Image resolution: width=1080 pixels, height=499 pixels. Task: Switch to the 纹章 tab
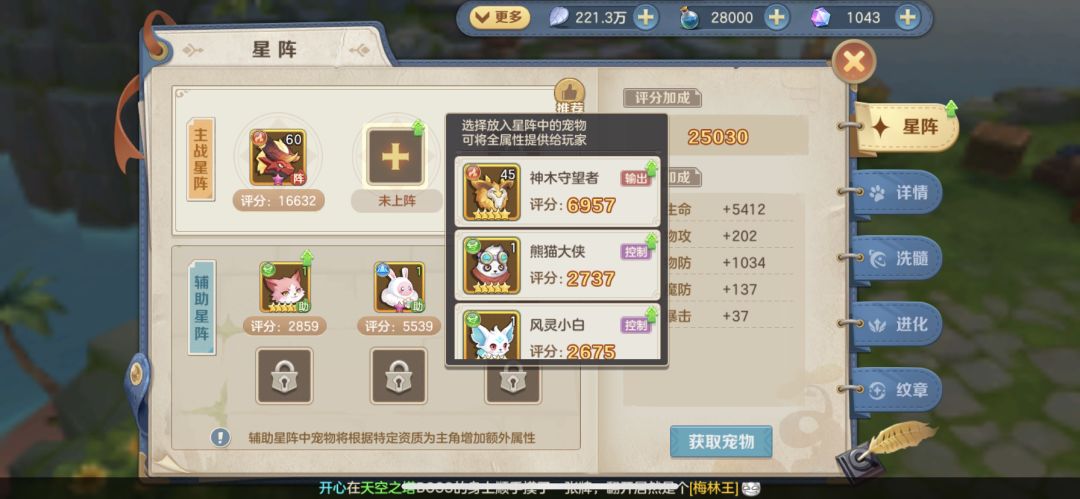pyautogui.click(x=898, y=390)
